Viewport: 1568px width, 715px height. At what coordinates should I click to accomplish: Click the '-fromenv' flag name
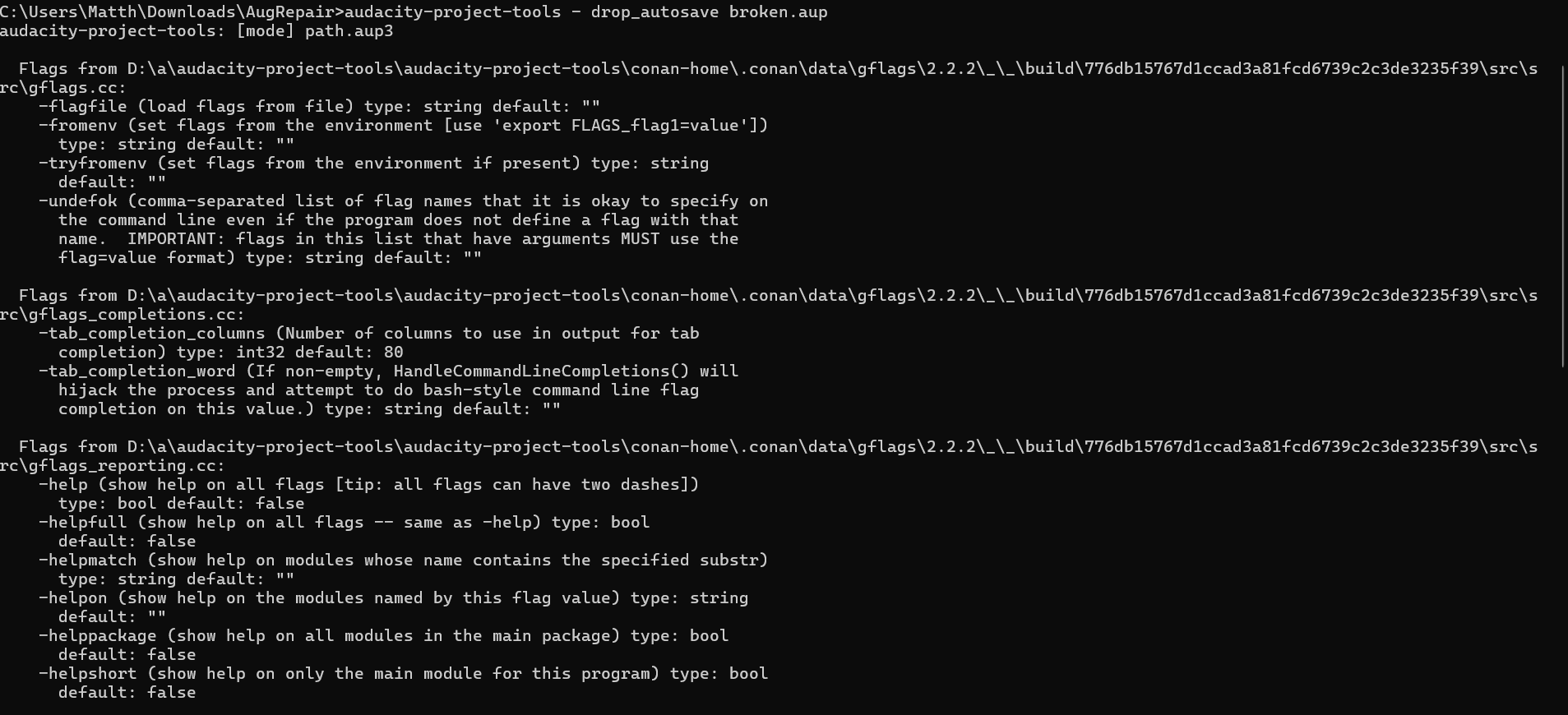(77, 126)
